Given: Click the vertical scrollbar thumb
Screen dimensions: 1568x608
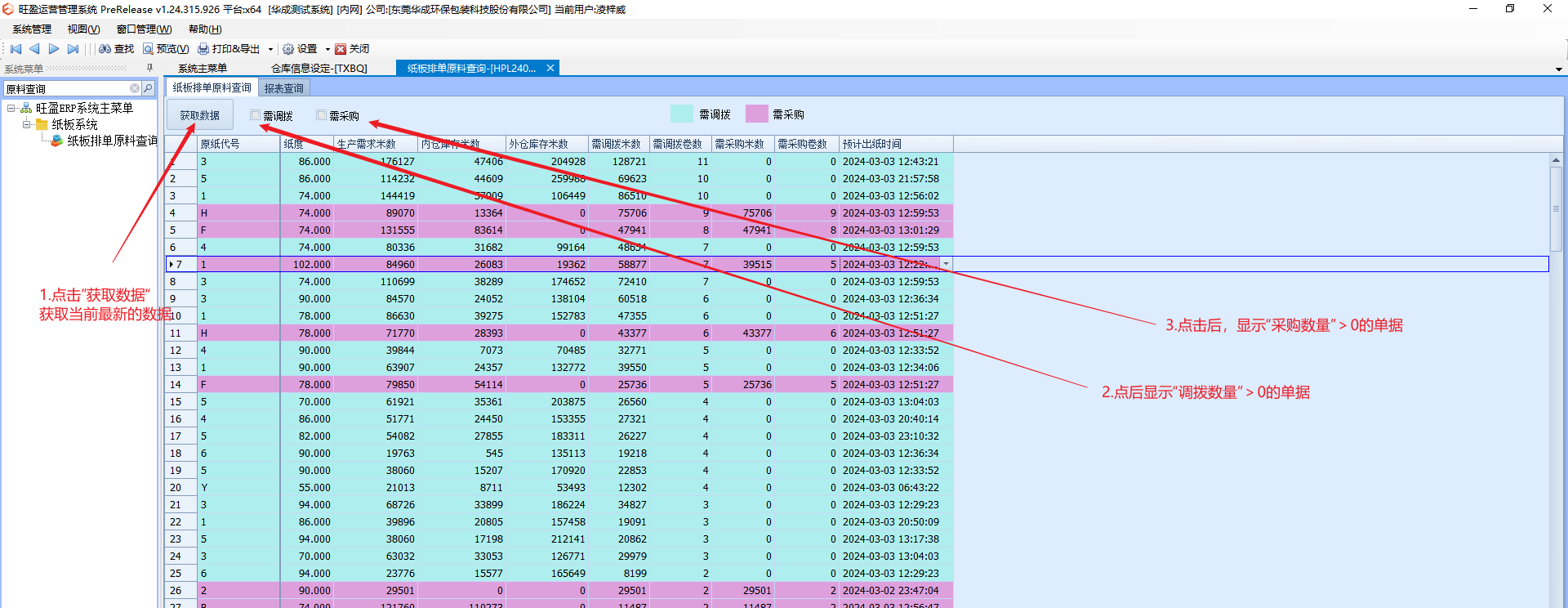Looking at the screenshot, I should [x=1556, y=209].
